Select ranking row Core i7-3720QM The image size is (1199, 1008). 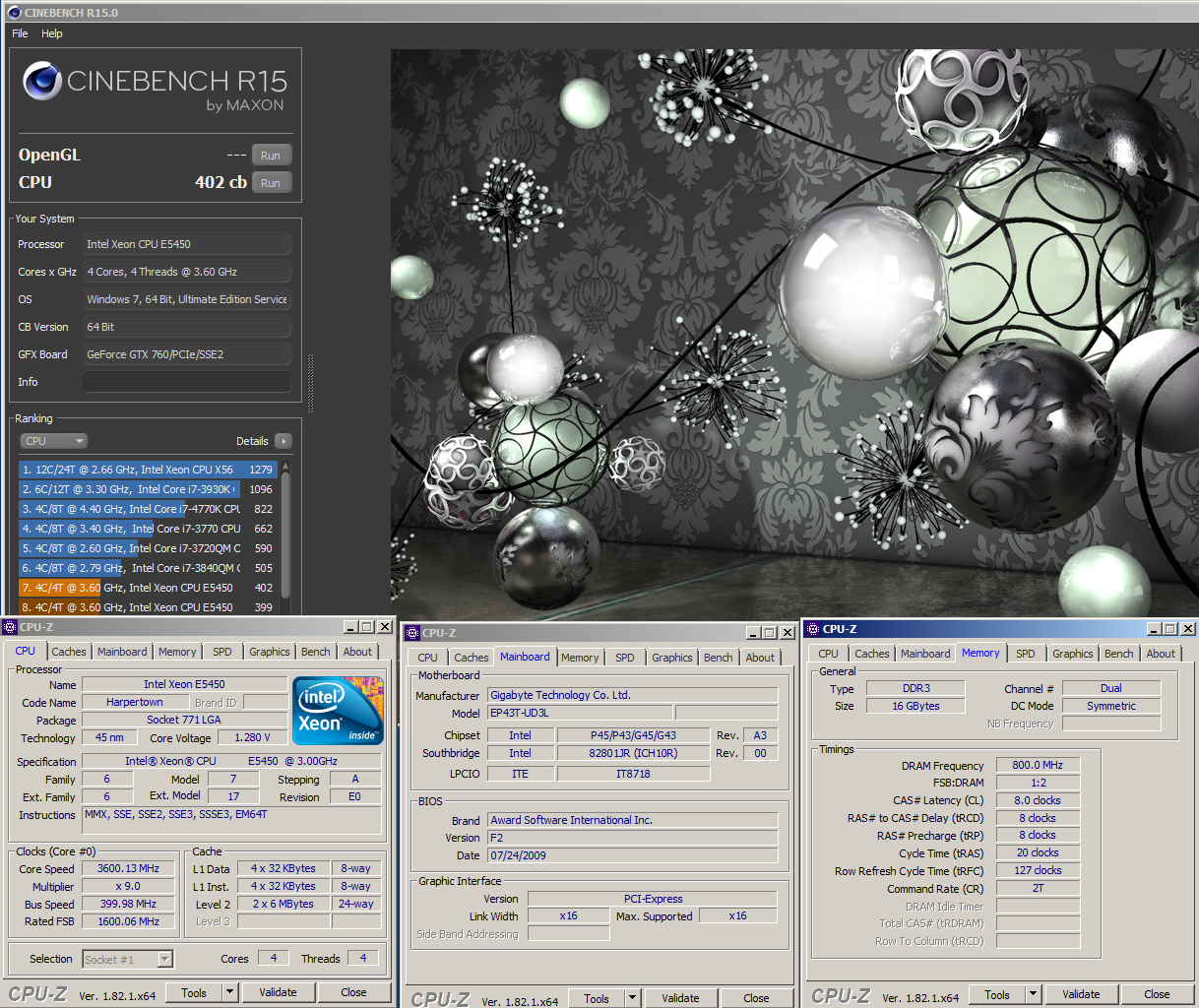(x=148, y=548)
